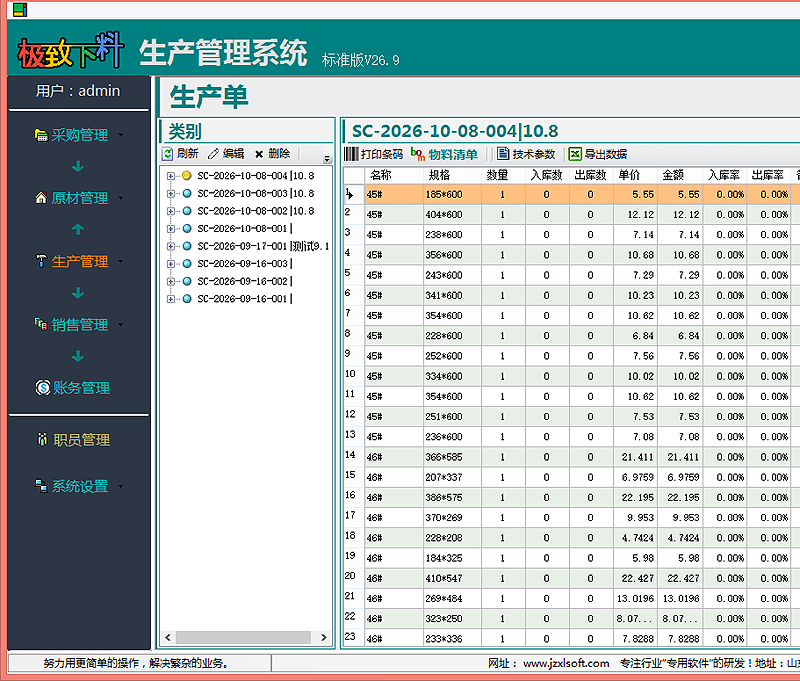Open the 原材管理 menu
The height and width of the screenshot is (681, 800).
click(x=121, y=198)
